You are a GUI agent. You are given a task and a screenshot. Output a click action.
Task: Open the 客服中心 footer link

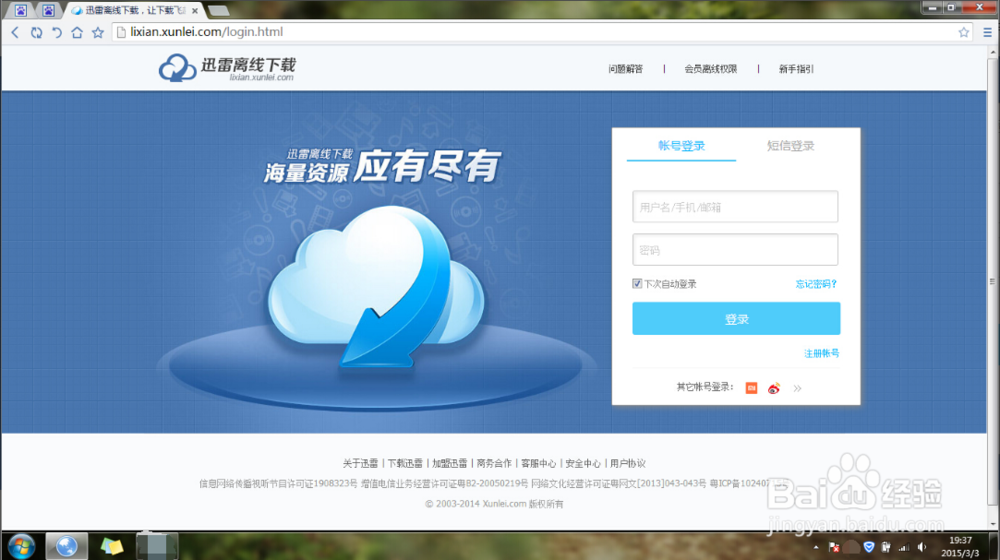539,463
